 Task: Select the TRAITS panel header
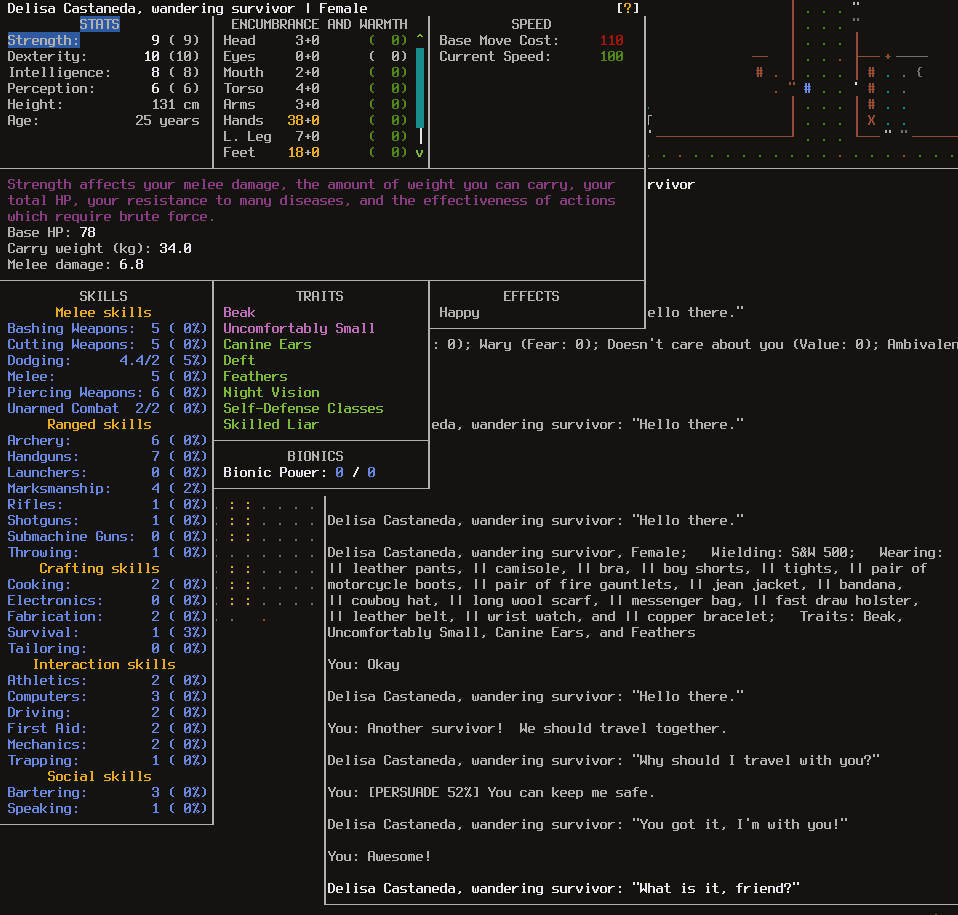point(320,296)
